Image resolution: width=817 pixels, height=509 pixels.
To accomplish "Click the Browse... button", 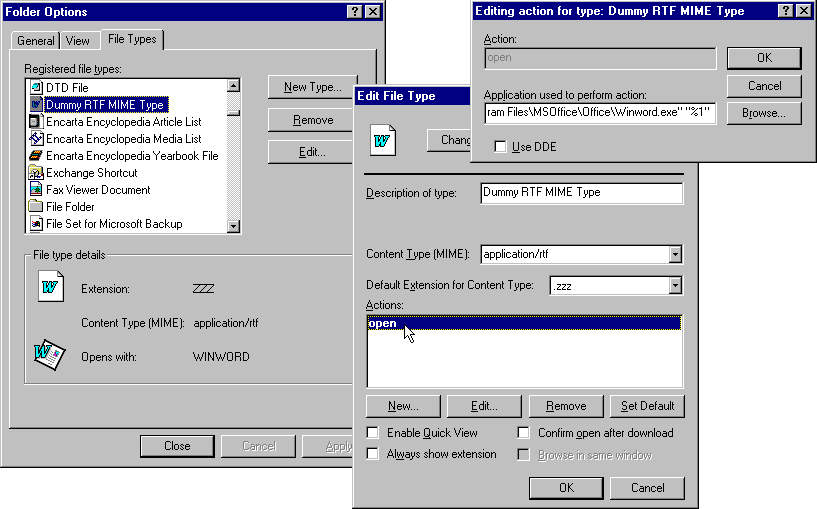I will pyautogui.click(x=763, y=113).
